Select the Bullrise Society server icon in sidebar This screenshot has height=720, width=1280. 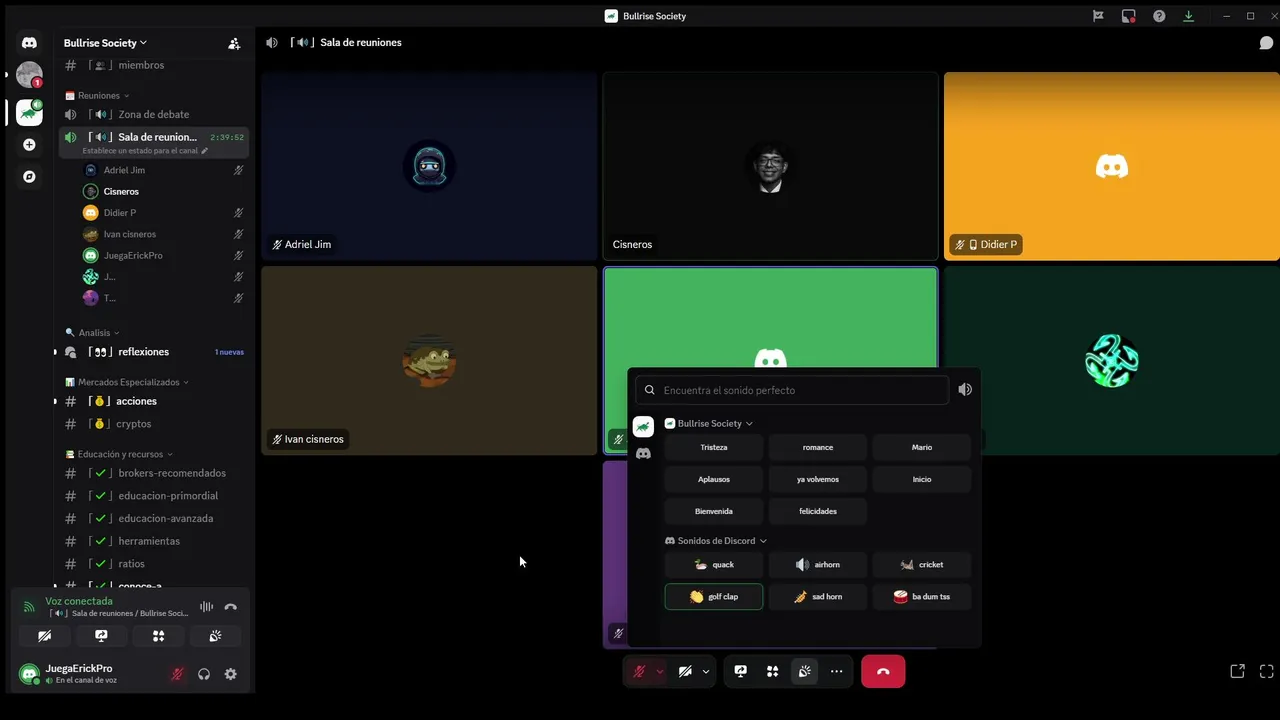[x=29, y=113]
